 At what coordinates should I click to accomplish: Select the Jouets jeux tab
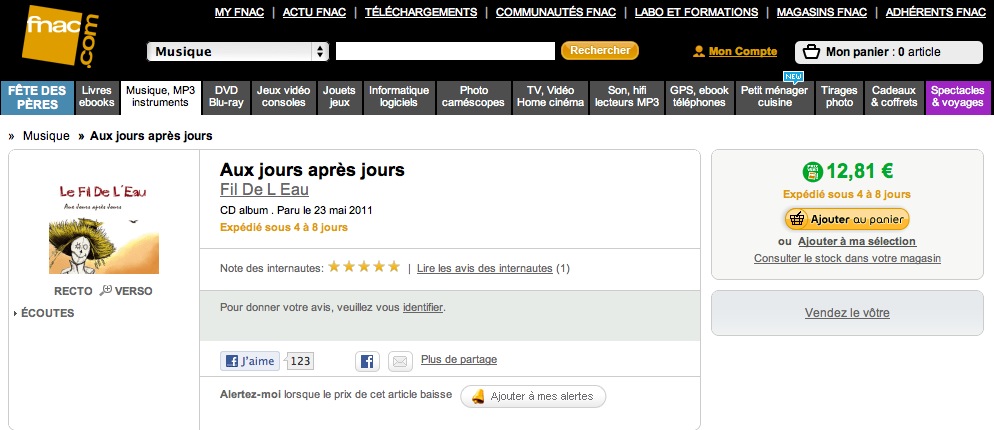point(339,98)
